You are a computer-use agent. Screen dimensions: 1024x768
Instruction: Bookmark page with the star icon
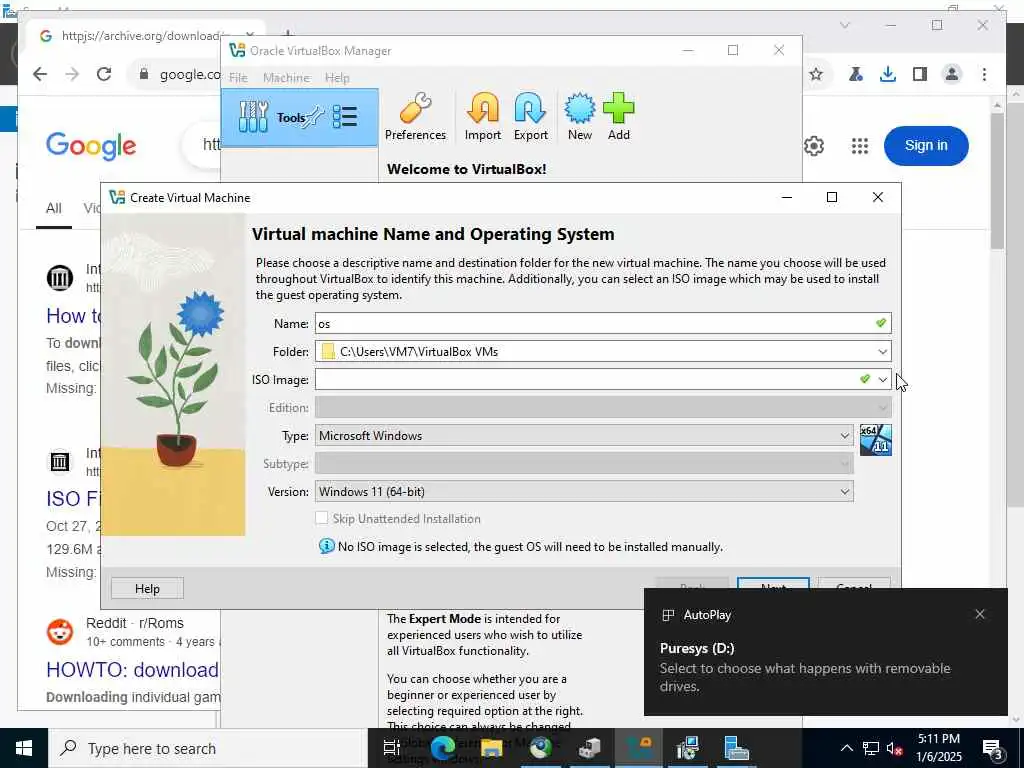(x=816, y=74)
